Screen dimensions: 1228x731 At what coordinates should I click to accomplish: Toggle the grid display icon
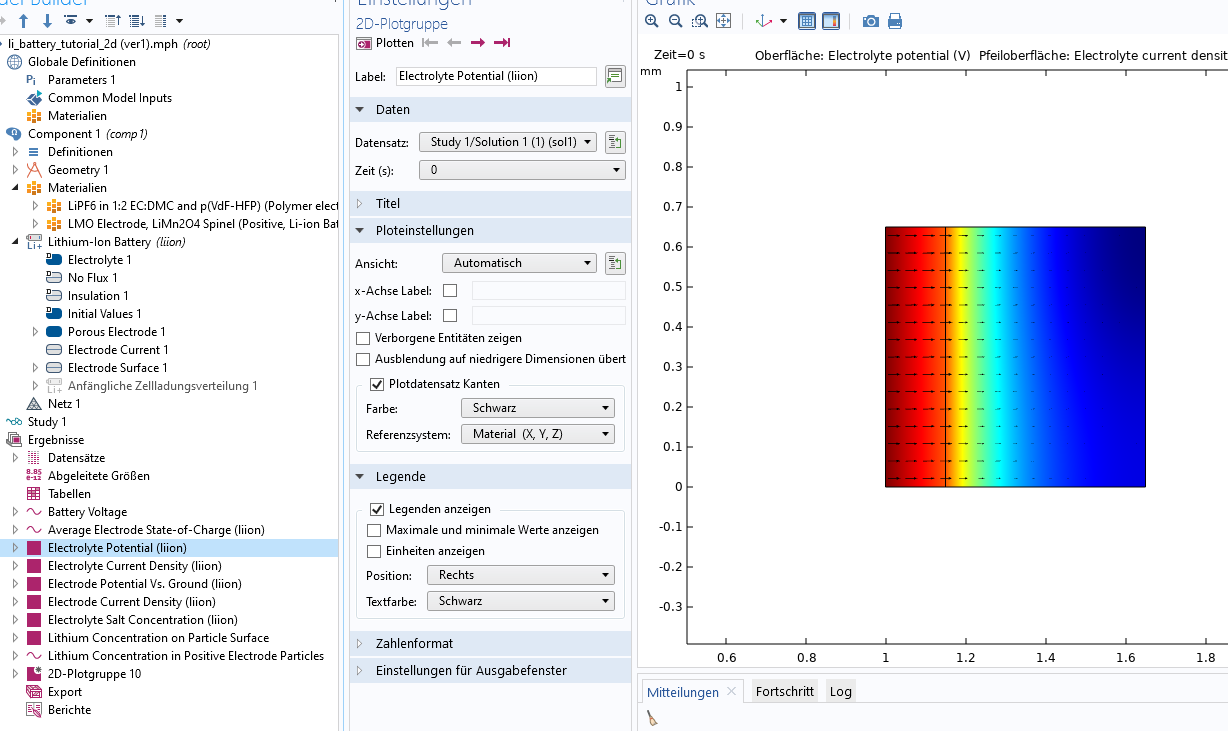tap(807, 21)
